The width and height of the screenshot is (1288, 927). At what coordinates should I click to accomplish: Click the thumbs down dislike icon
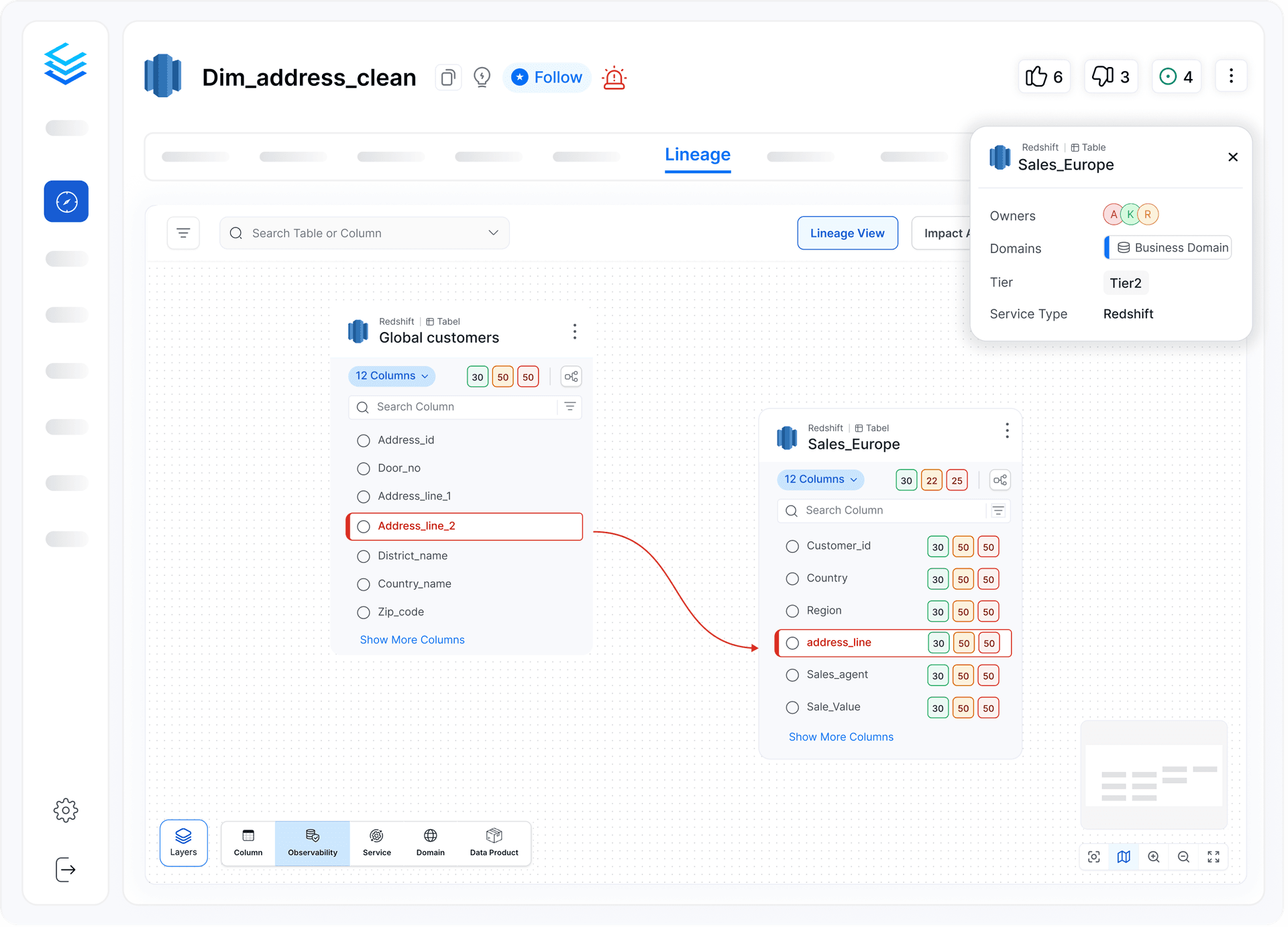coord(1102,76)
